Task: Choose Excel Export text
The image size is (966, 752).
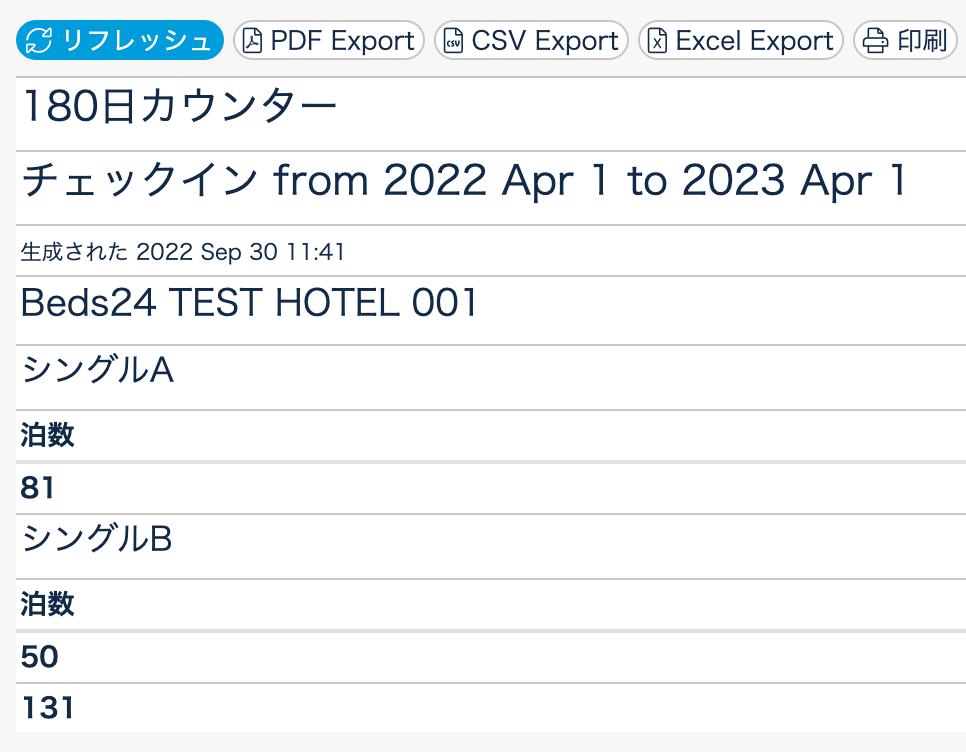Action: click(x=754, y=41)
